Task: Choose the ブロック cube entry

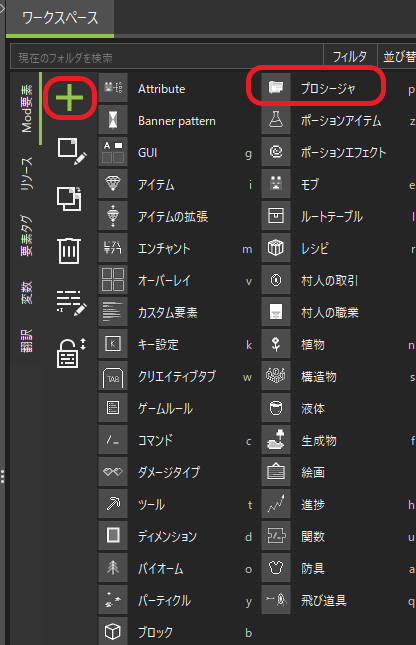Action: (x=177, y=632)
